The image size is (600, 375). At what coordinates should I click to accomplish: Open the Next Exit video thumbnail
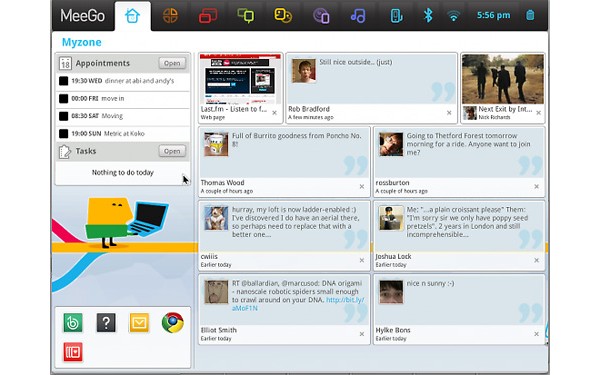tap(503, 79)
